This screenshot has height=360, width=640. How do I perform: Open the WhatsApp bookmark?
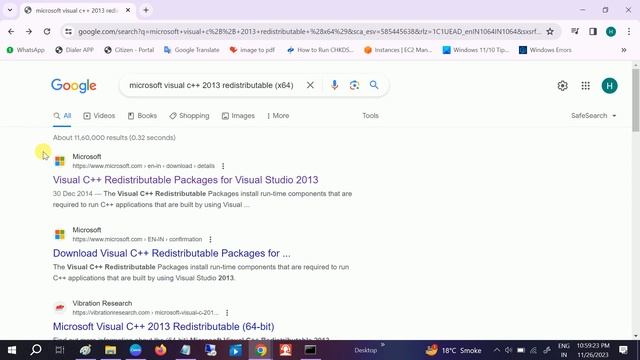(25, 50)
